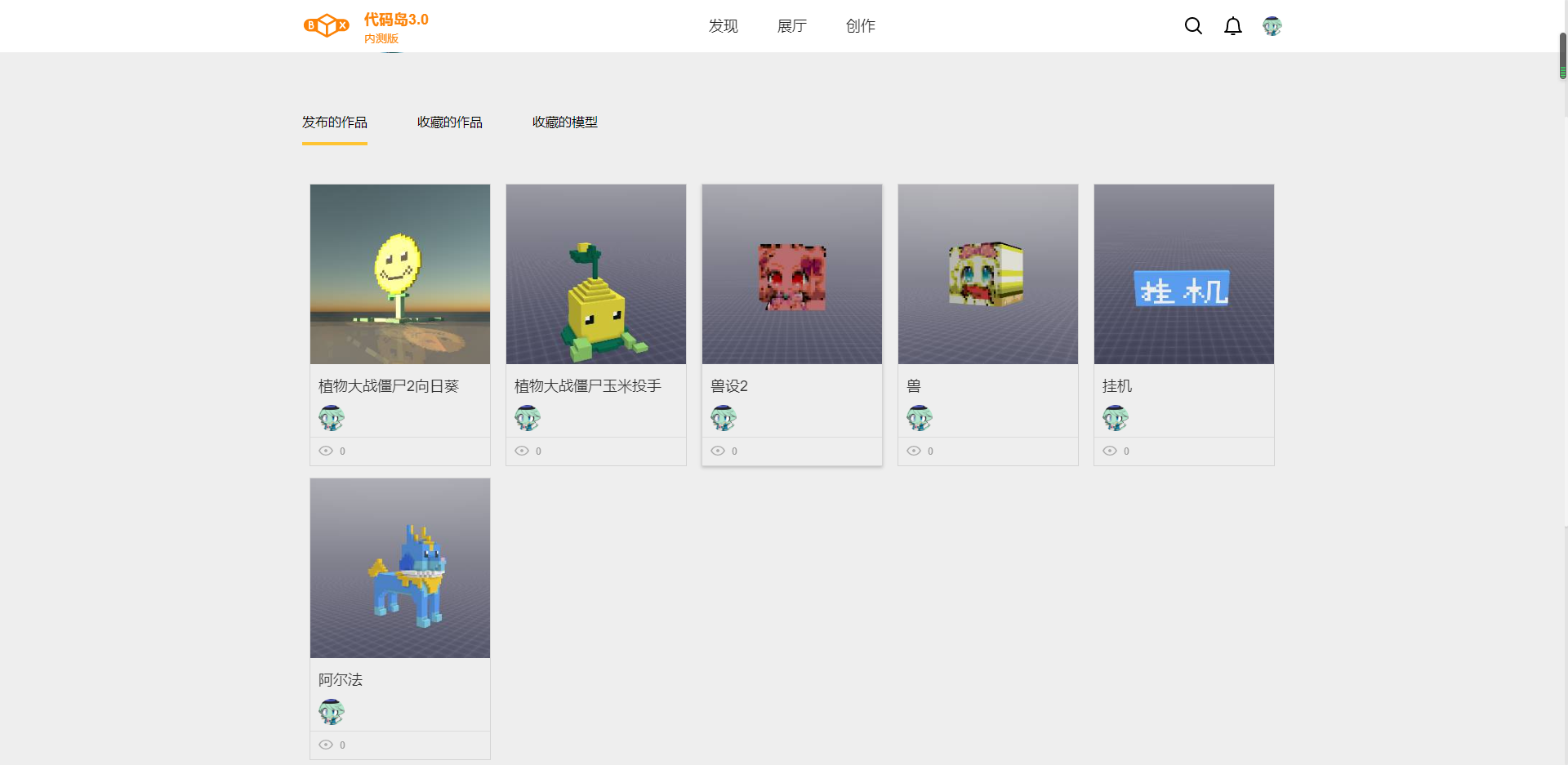Open the sunflower thumbnail of 植物大战僵尸2向日葵
This screenshot has width=1568, height=765.
[x=400, y=274]
